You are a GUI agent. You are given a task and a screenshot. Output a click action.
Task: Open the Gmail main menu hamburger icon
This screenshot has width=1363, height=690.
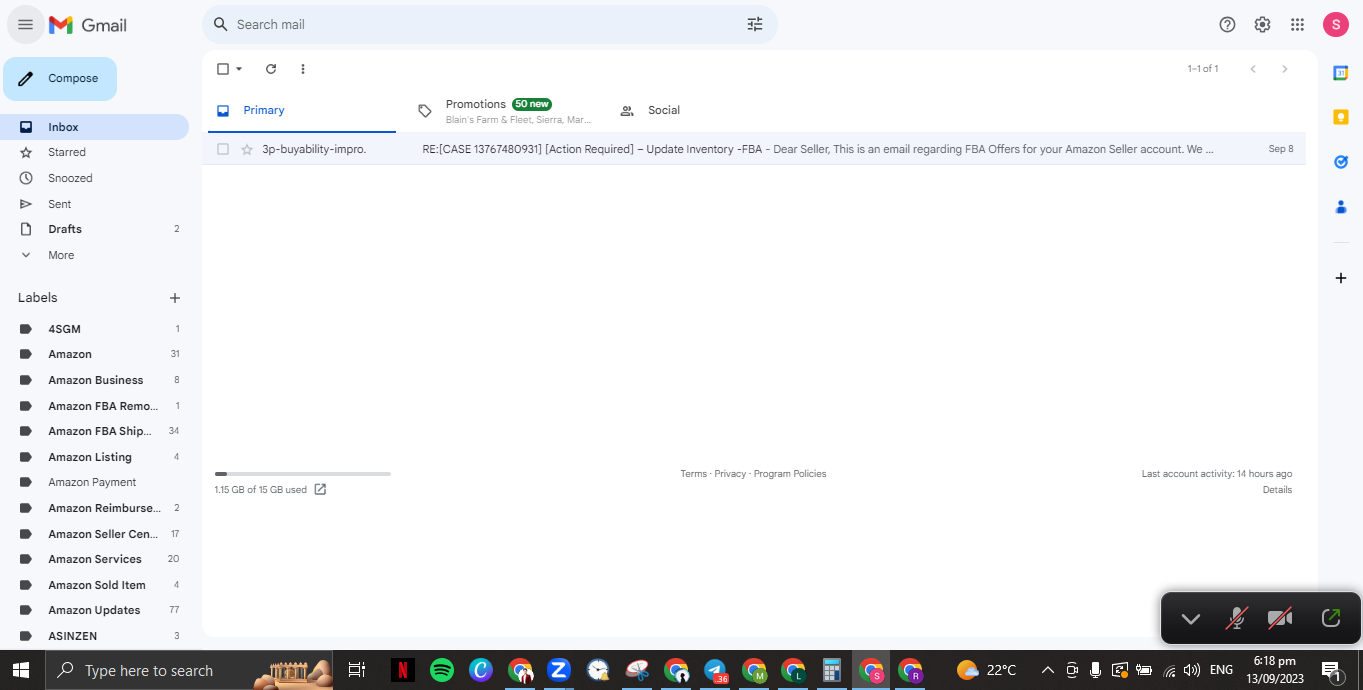[x=25, y=25]
